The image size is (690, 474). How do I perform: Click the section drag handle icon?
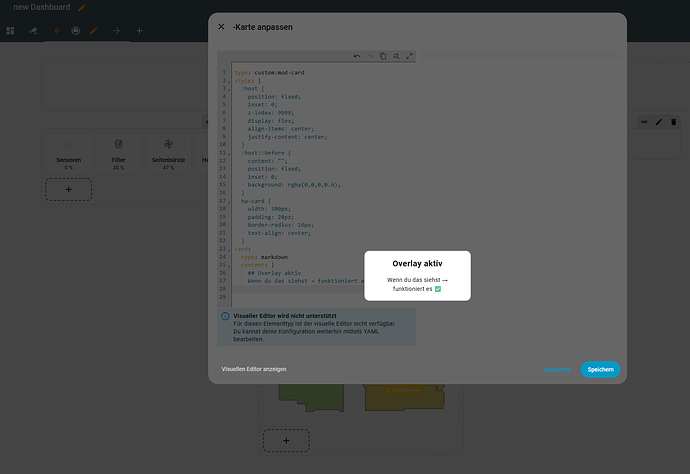coord(644,122)
